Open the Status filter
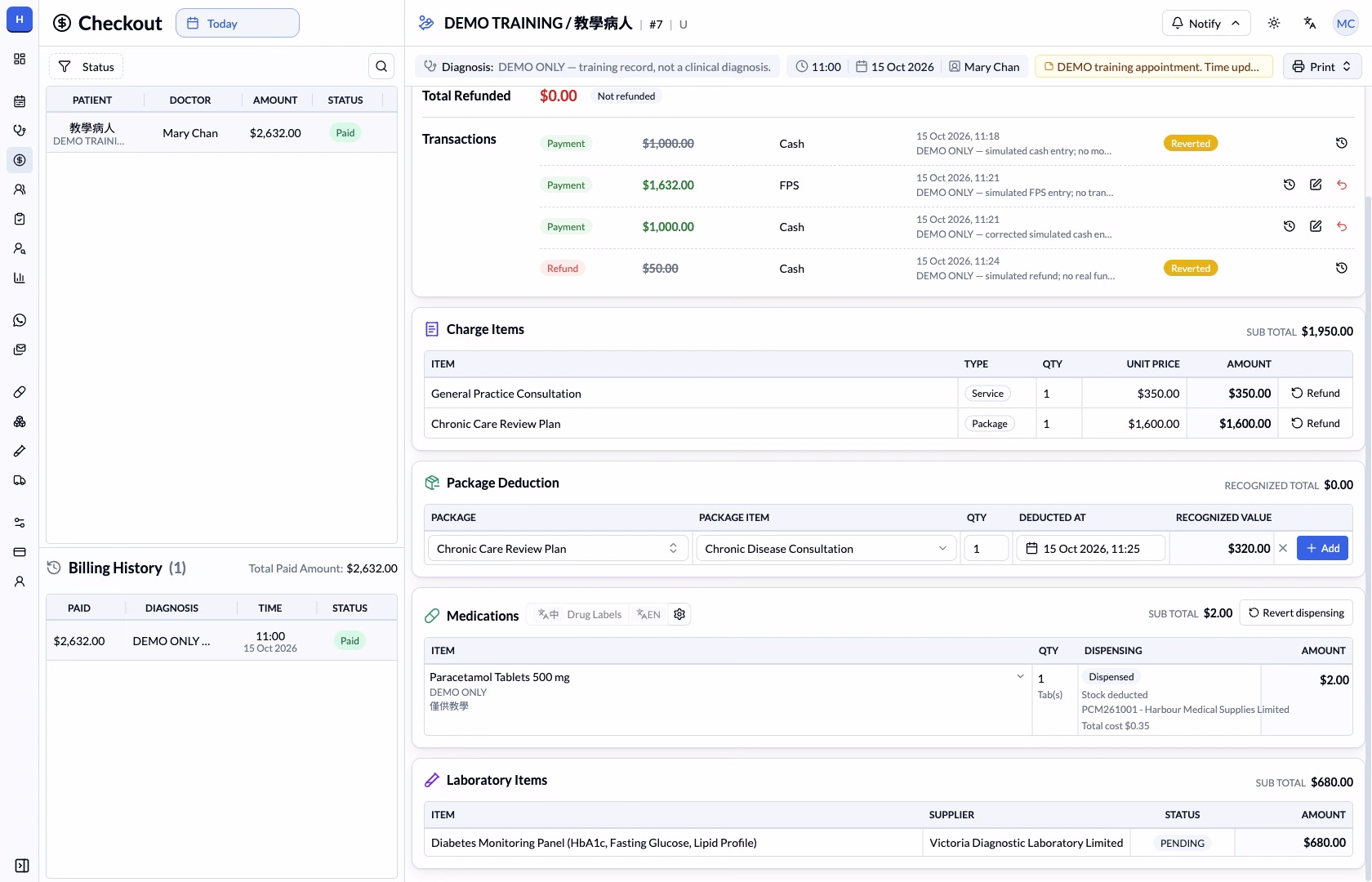The height and width of the screenshot is (882, 1372). point(86,66)
